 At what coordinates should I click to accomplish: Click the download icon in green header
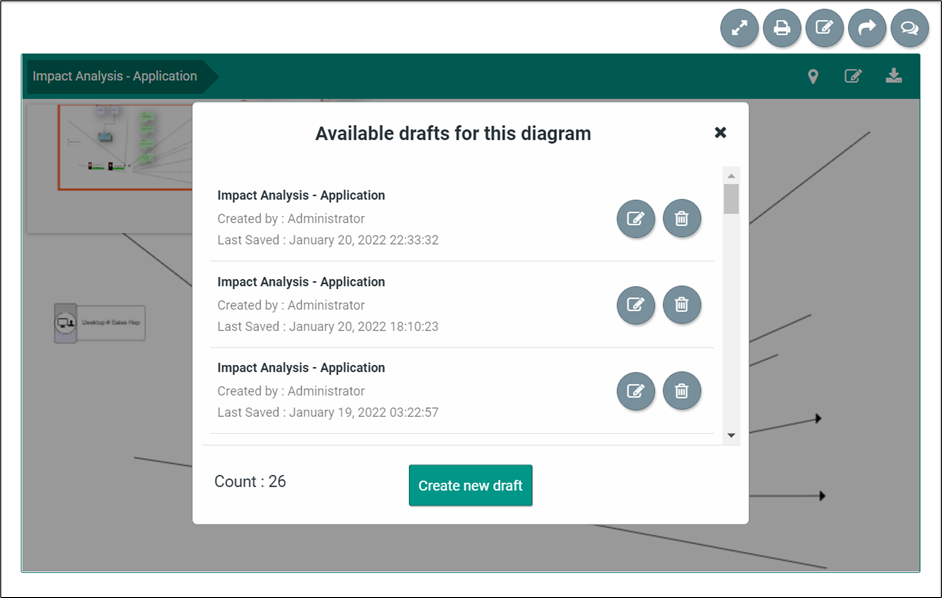(x=893, y=76)
